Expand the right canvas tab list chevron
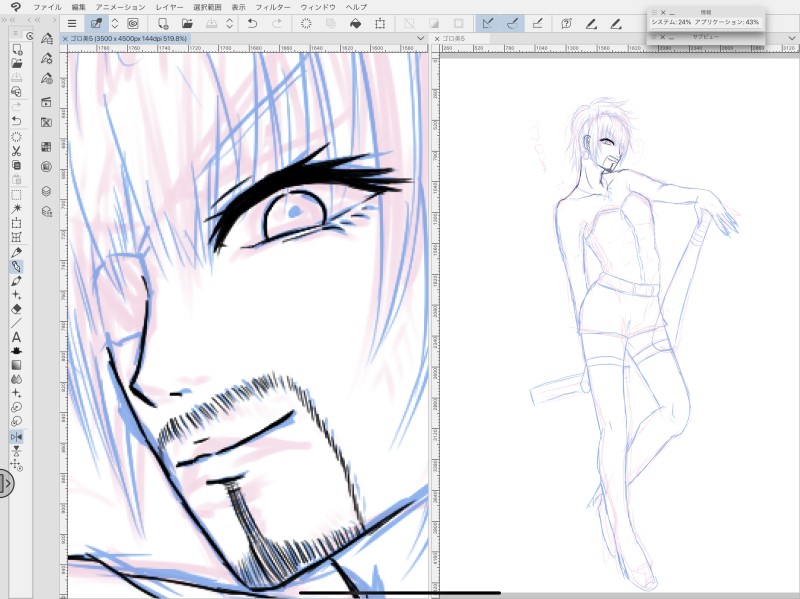The width and height of the screenshot is (800, 599). (792, 38)
